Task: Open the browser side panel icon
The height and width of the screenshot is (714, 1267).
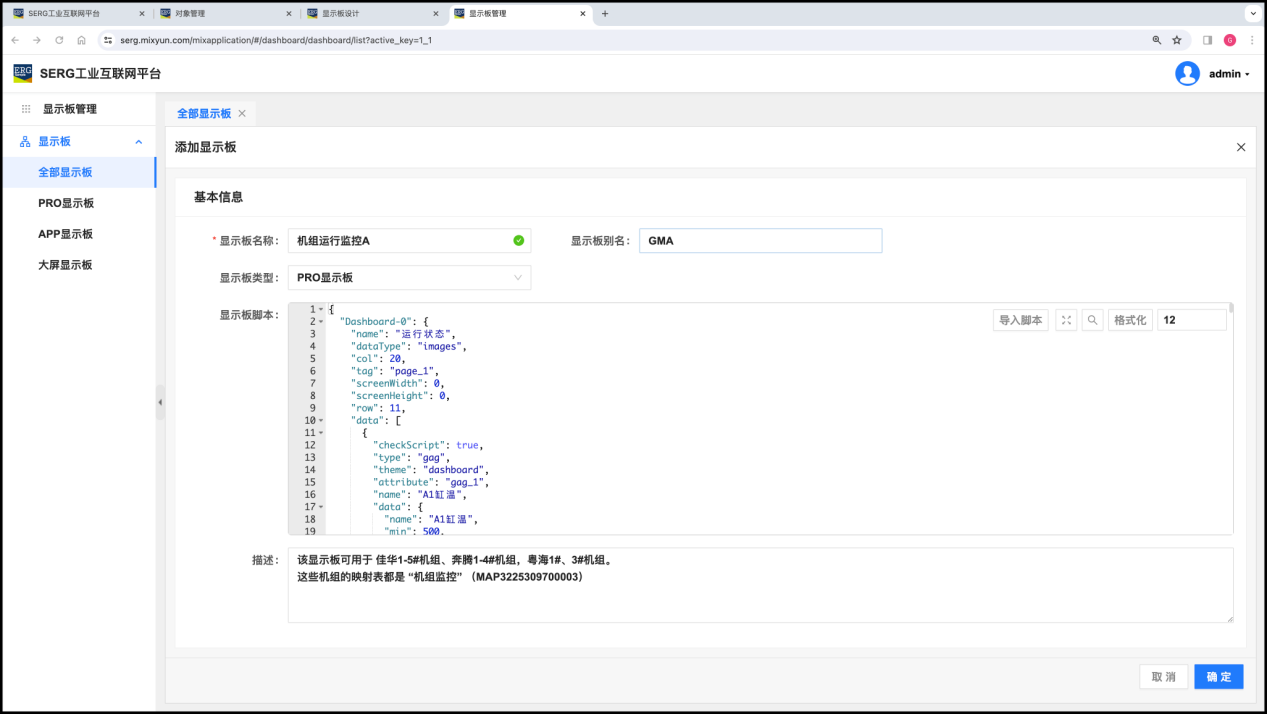Action: [1207, 40]
